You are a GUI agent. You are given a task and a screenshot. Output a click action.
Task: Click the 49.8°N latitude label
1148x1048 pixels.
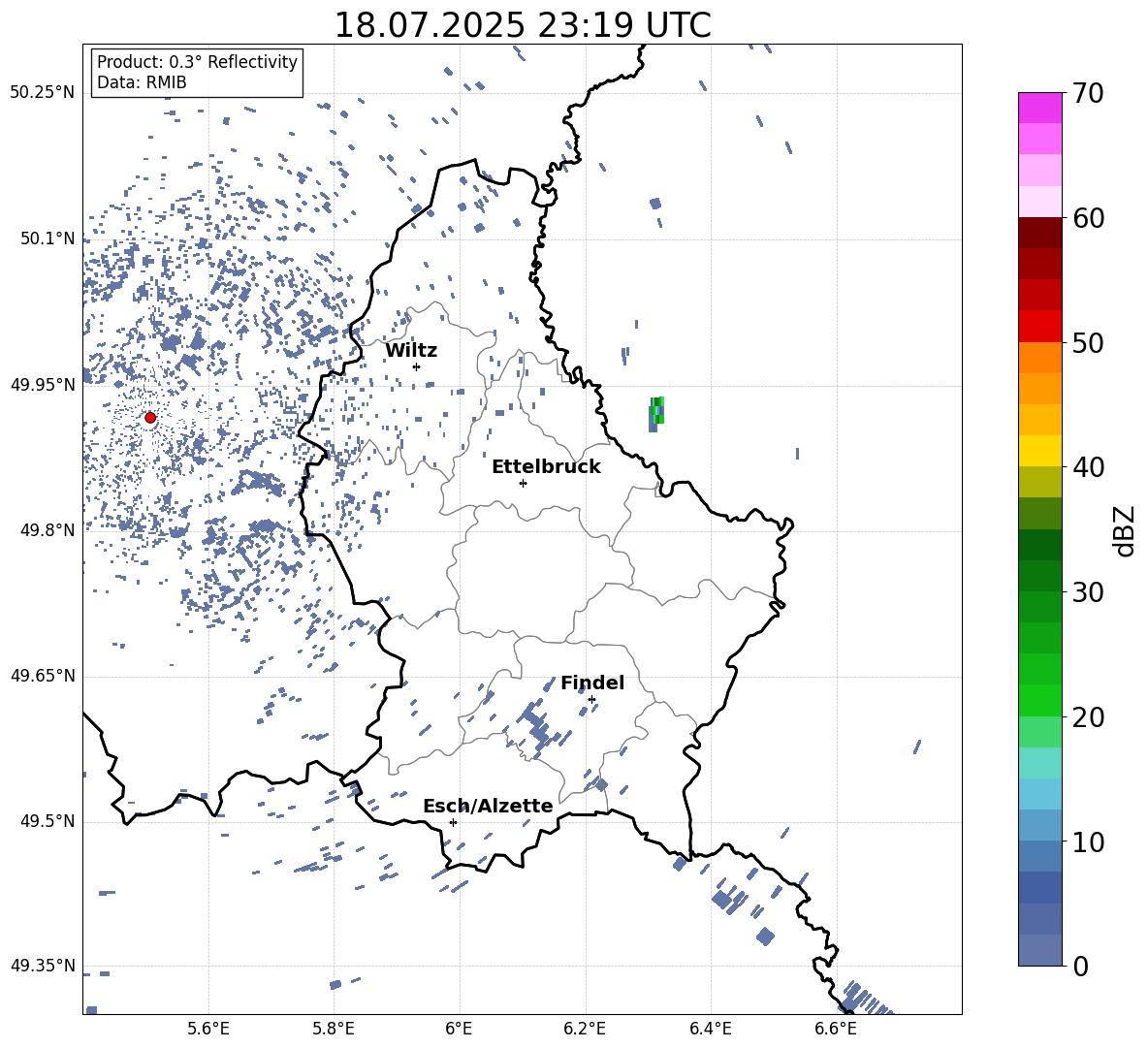[47, 530]
